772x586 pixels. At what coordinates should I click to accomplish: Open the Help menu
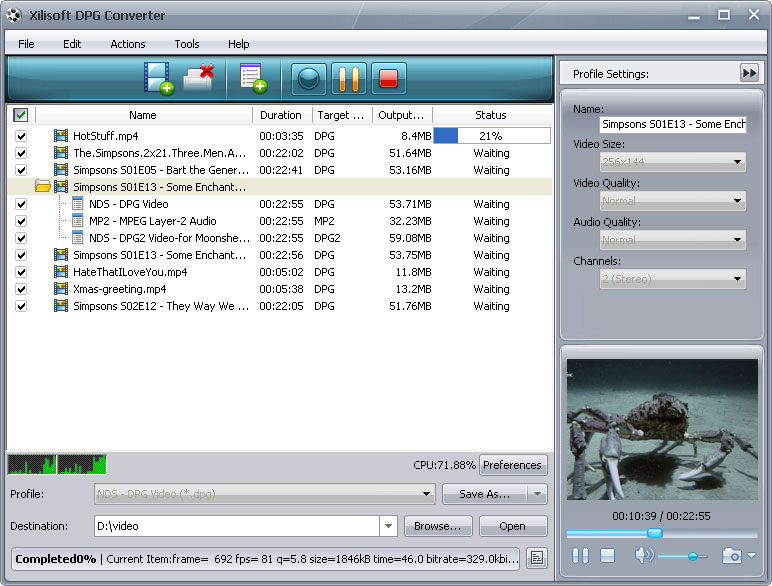(238, 44)
